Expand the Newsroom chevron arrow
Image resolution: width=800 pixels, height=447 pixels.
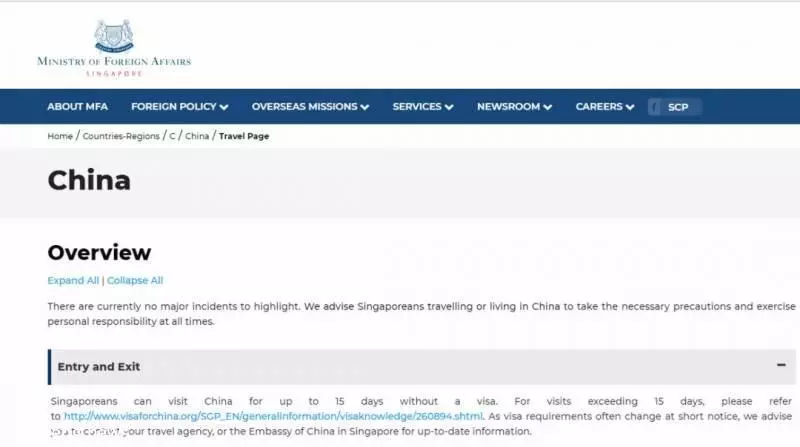click(x=547, y=107)
